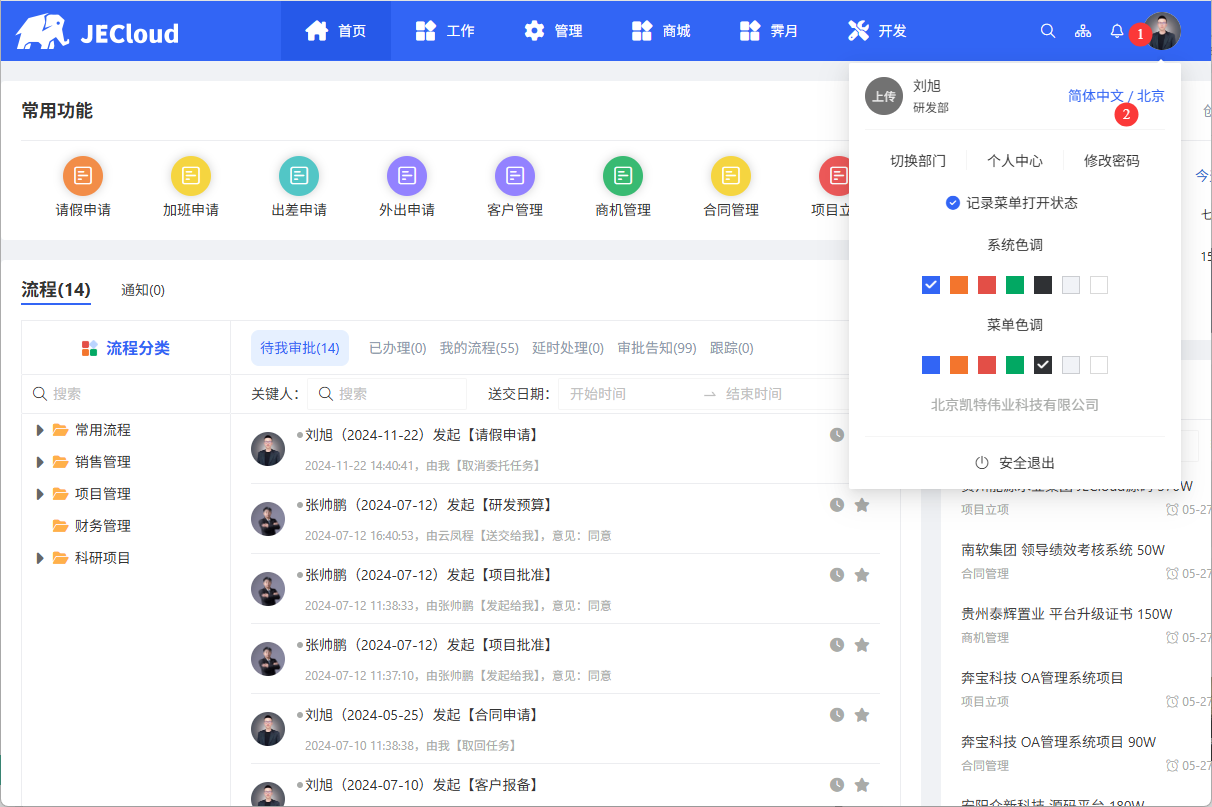Open the 加班申请 shortcut icon
The height and width of the screenshot is (807, 1212).
click(x=191, y=177)
